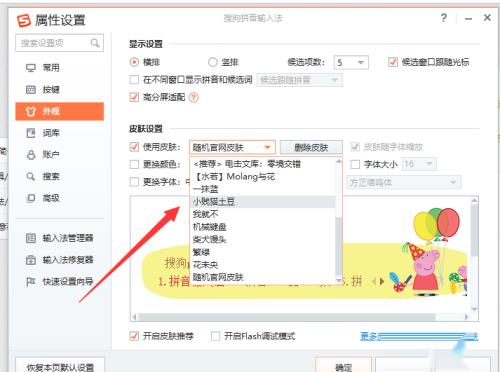The height and width of the screenshot is (372, 500).
Task: Click the monitor icon beside 常用
Action: tap(31, 68)
